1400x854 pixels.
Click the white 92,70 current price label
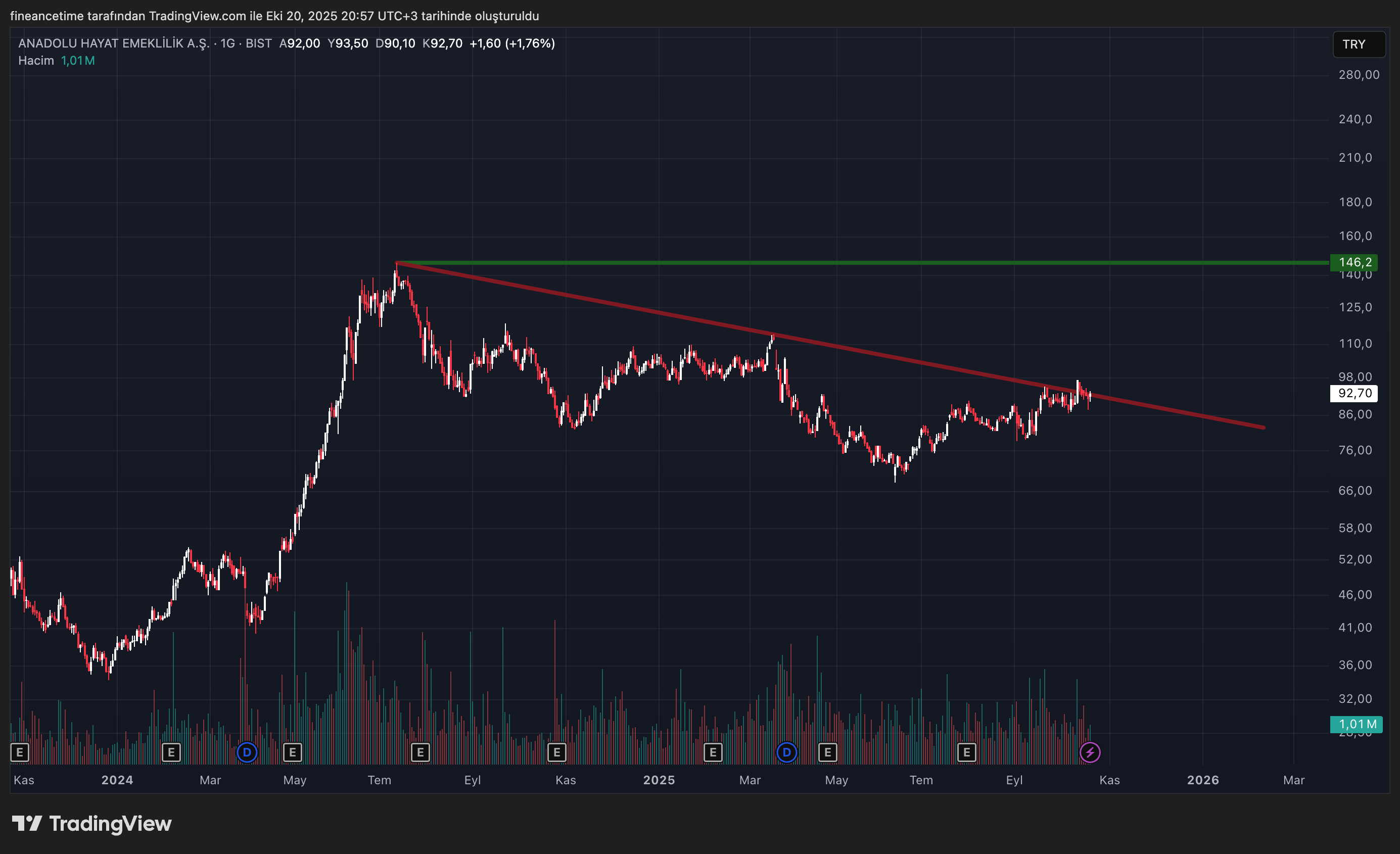[1355, 393]
